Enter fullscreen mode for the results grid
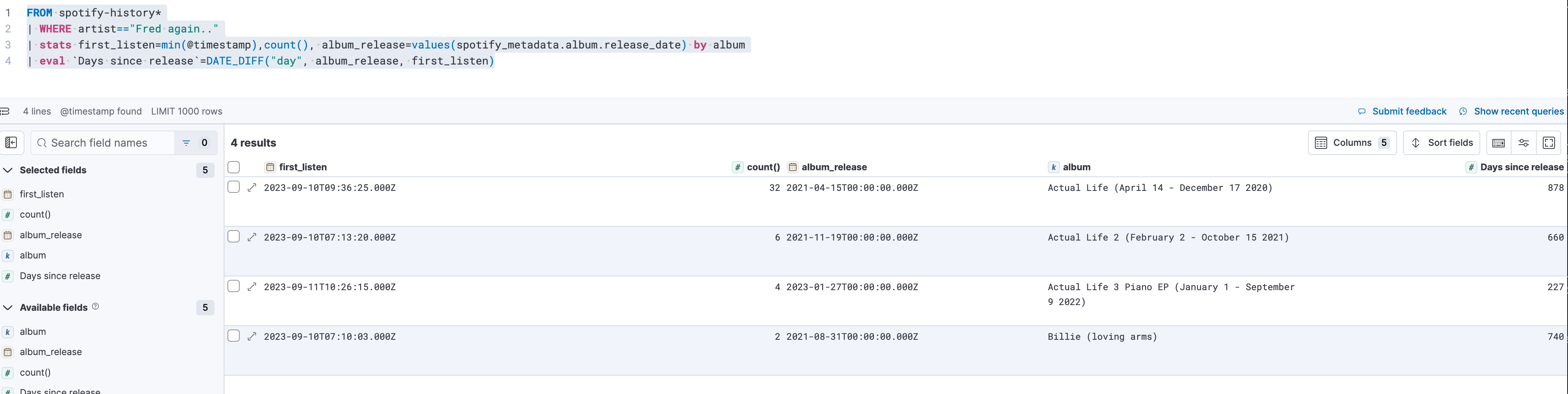The width and height of the screenshot is (1568, 394). coord(1549,143)
